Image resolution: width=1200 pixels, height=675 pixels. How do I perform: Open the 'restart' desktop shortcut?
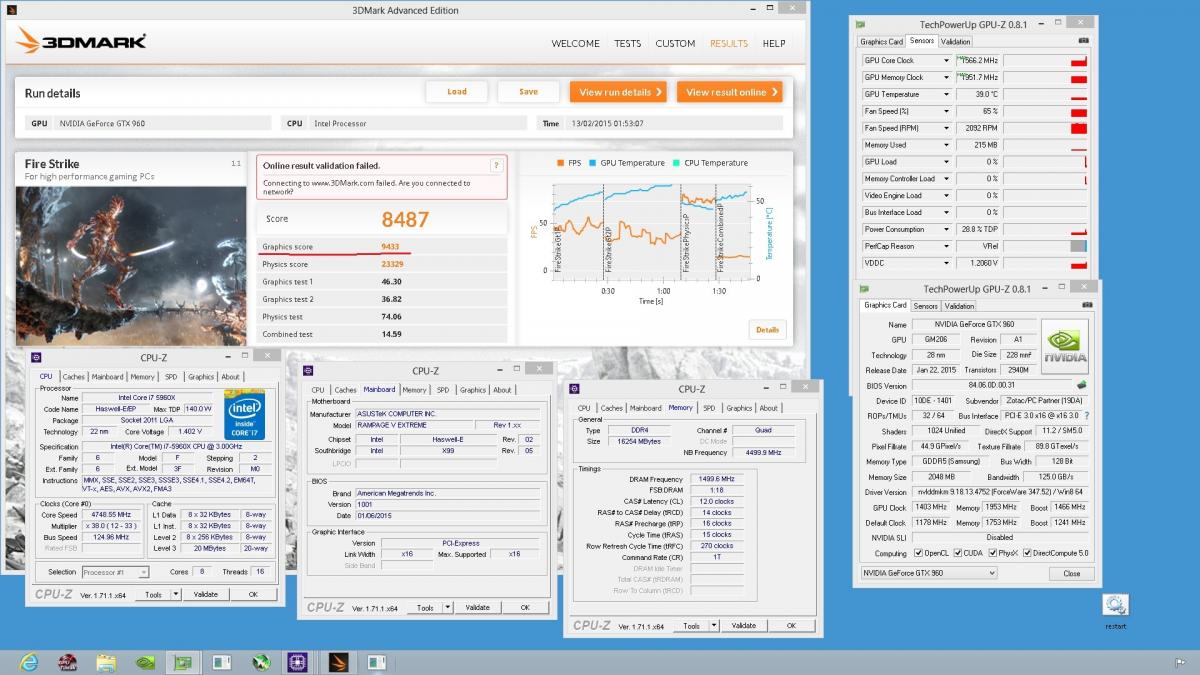click(1115, 611)
